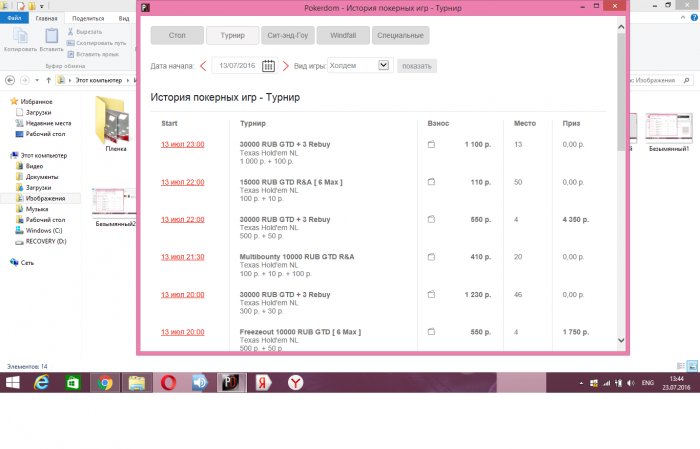Switch to the Турнир tab

(x=232, y=35)
